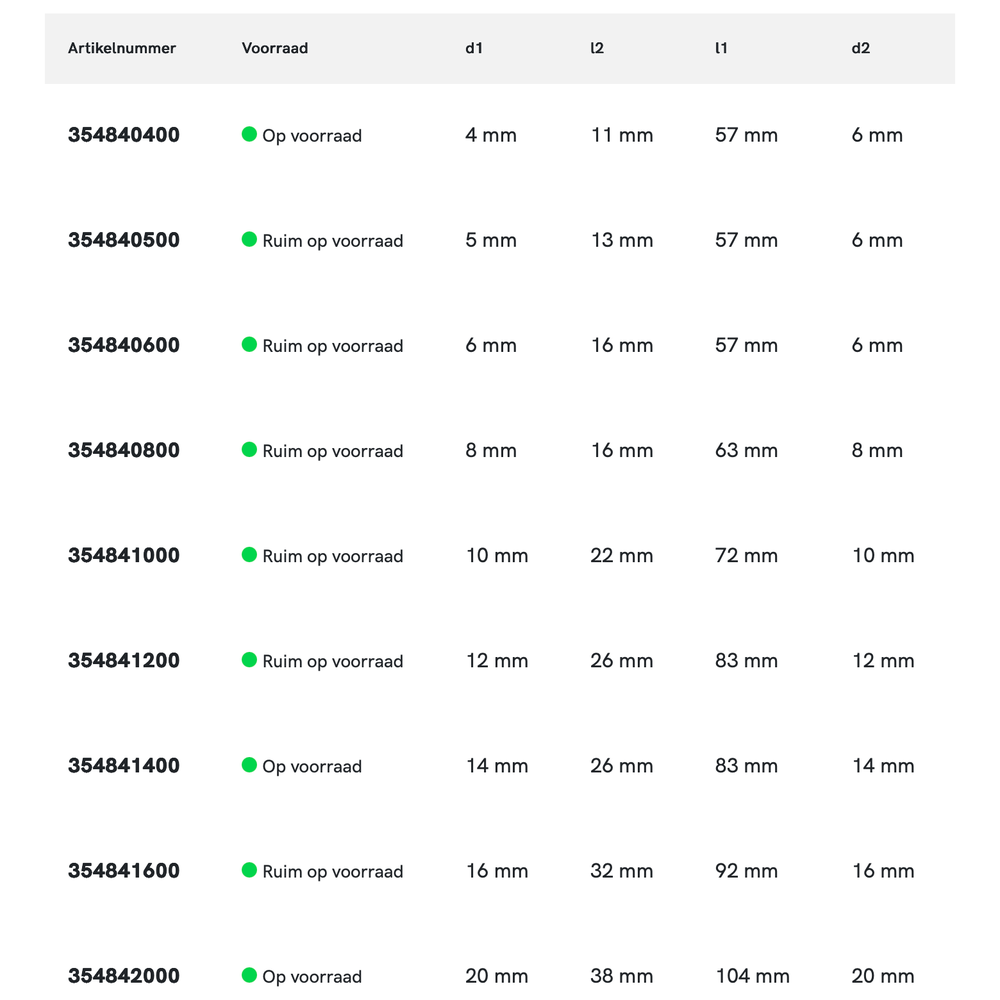This screenshot has height=1000, width=1000.
Task: Click green stock dot for article 354840400
Action: pos(250,134)
